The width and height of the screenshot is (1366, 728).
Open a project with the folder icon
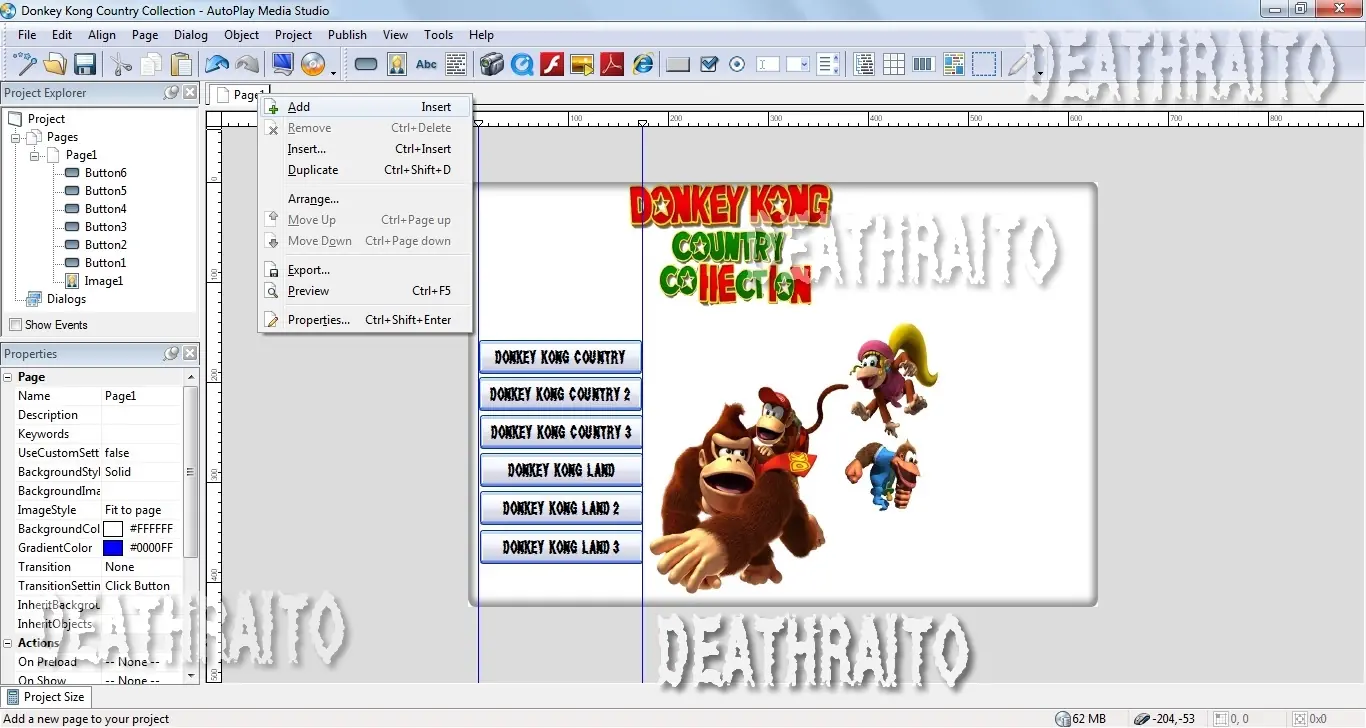click(54, 65)
